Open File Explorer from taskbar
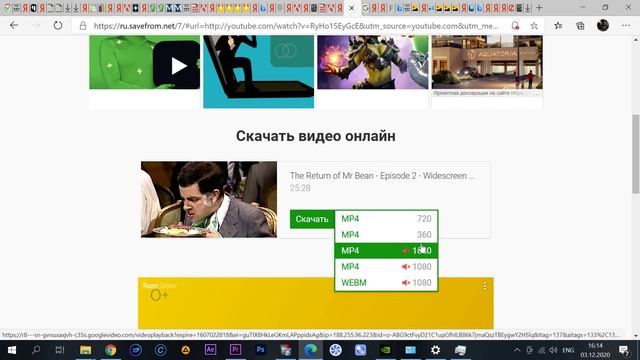 pyautogui.click(x=85, y=350)
